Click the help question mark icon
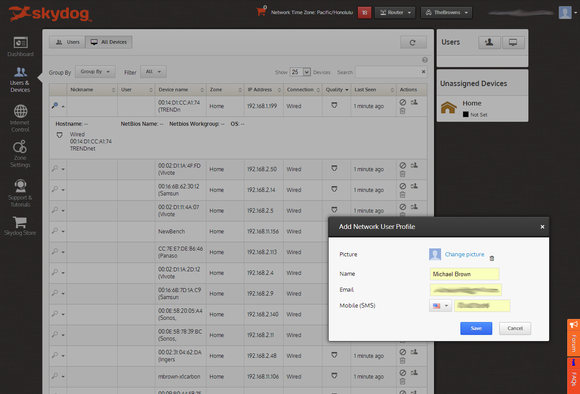The height and width of the screenshot is (394, 580). pyautogui.click(x=425, y=60)
